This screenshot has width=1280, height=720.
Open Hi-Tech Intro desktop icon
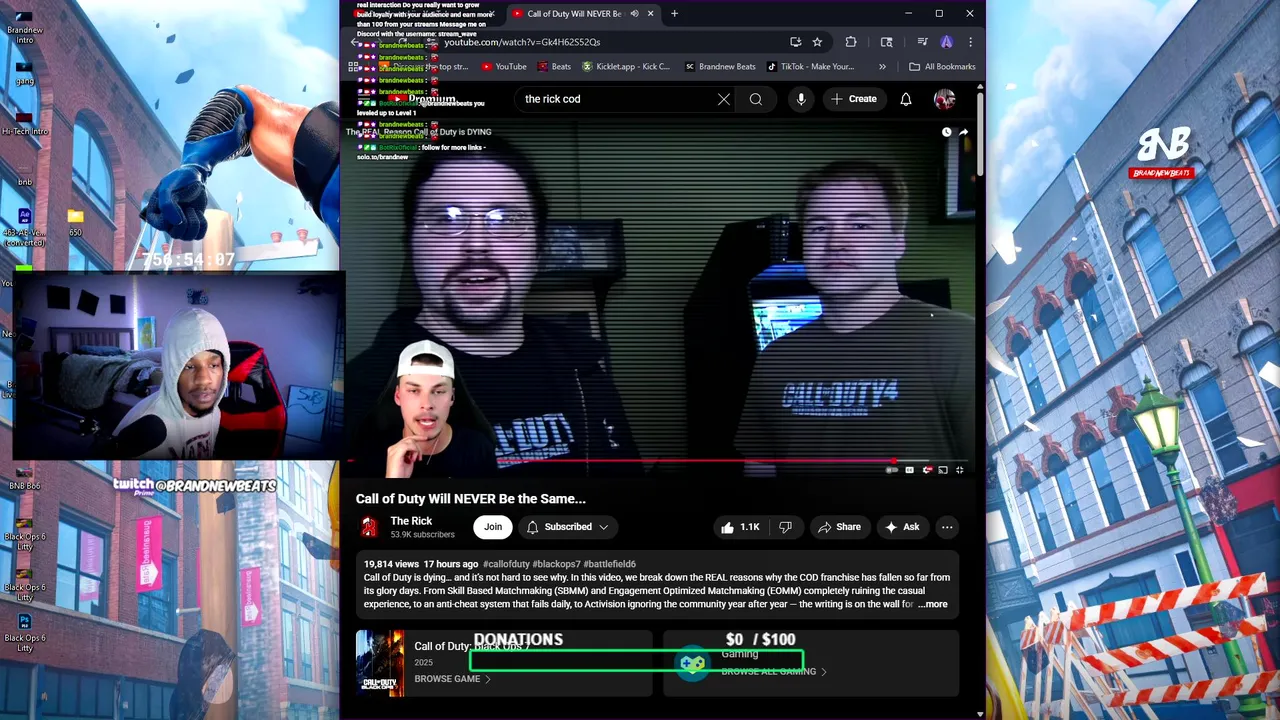point(25,123)
